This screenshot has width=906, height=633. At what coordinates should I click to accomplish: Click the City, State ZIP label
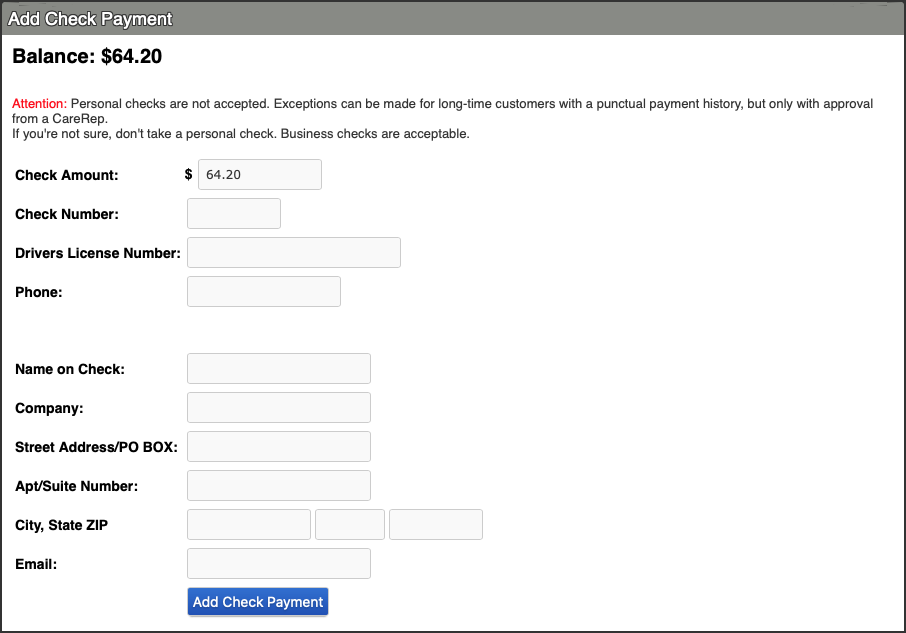(x=61, y=525)
